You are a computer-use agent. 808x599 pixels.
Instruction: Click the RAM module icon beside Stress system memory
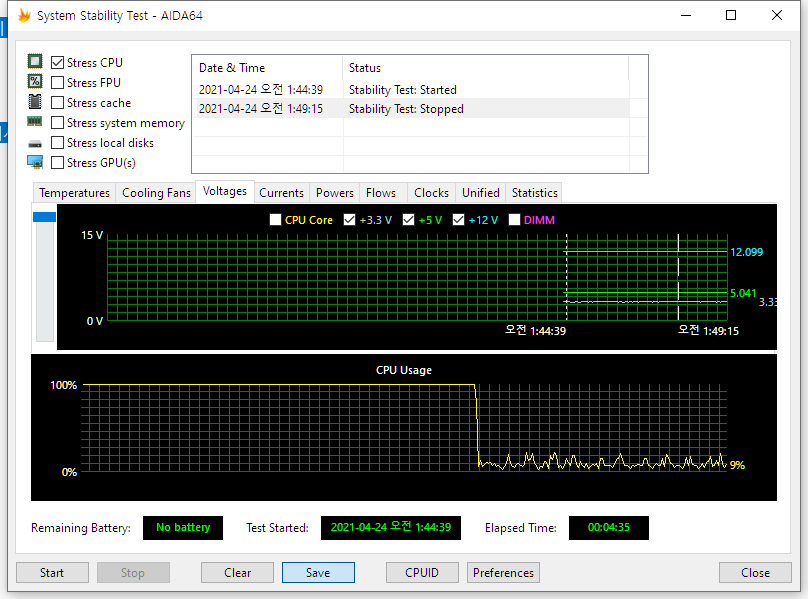pyautogui.click(x=35, y=122)
